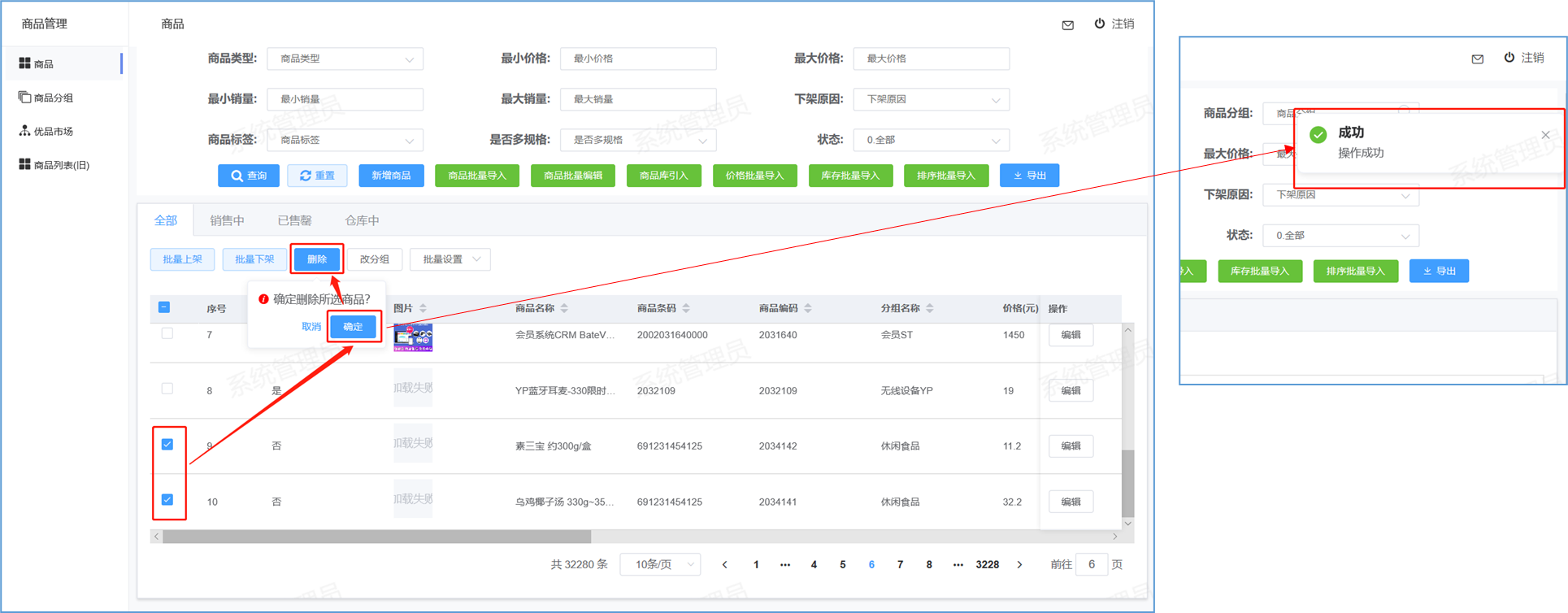Expand the 商品类型 dropdown
Screen dimensions: 1568x613
pos(345,59)
